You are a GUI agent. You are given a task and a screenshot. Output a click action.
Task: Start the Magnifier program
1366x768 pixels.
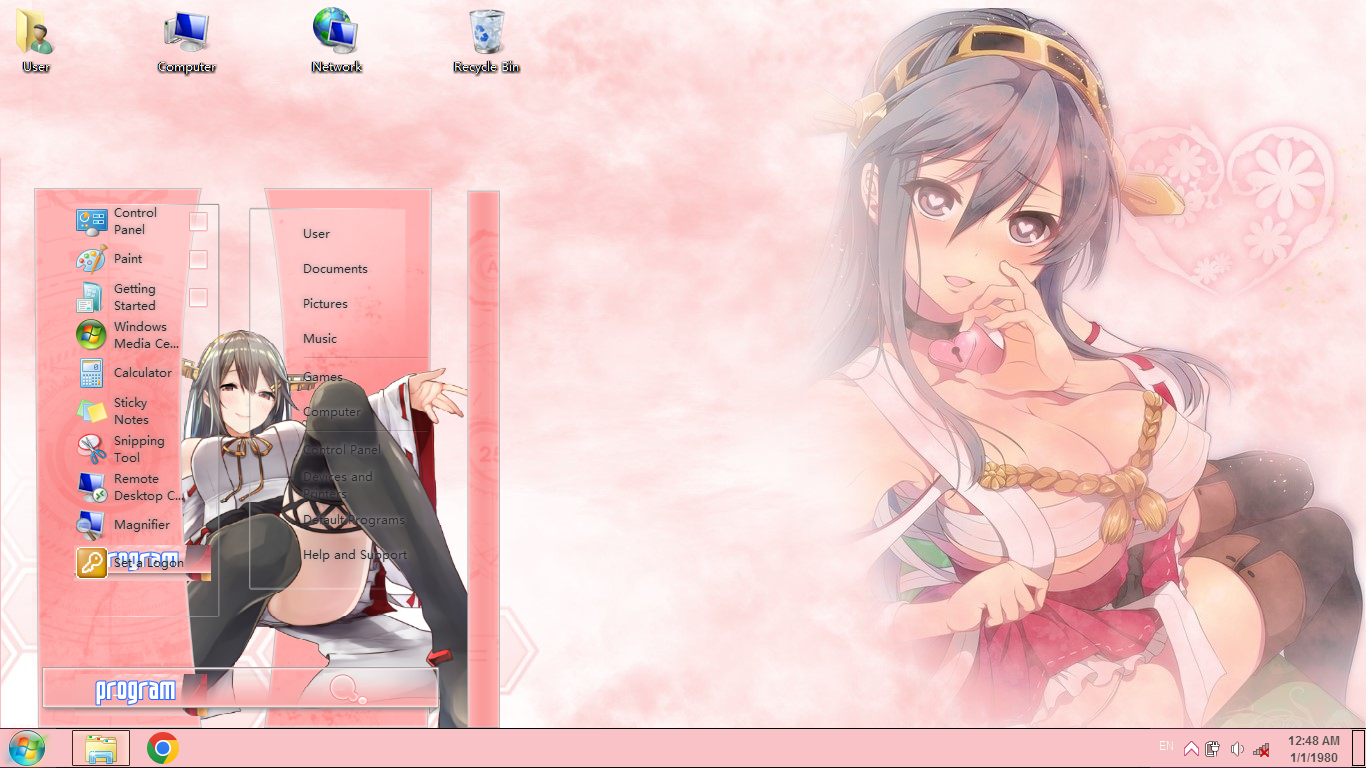pyautogui.click(x=128, y=525)
